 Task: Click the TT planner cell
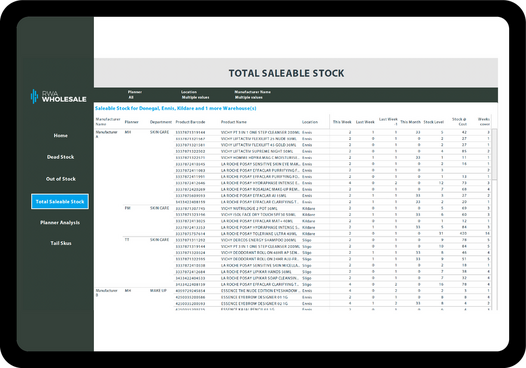[127, 240]
